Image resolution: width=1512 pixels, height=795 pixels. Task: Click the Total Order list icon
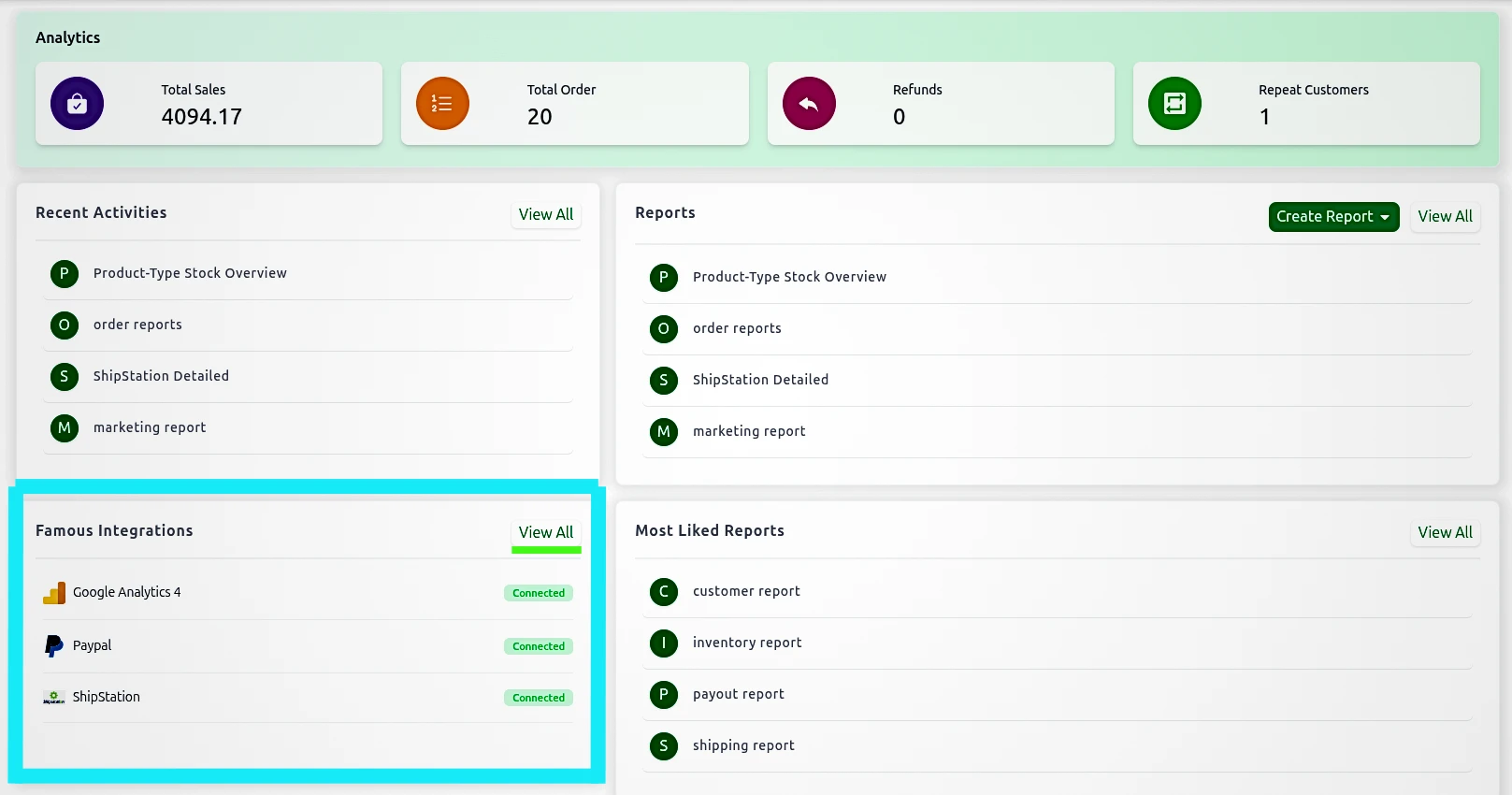point(442,104)
